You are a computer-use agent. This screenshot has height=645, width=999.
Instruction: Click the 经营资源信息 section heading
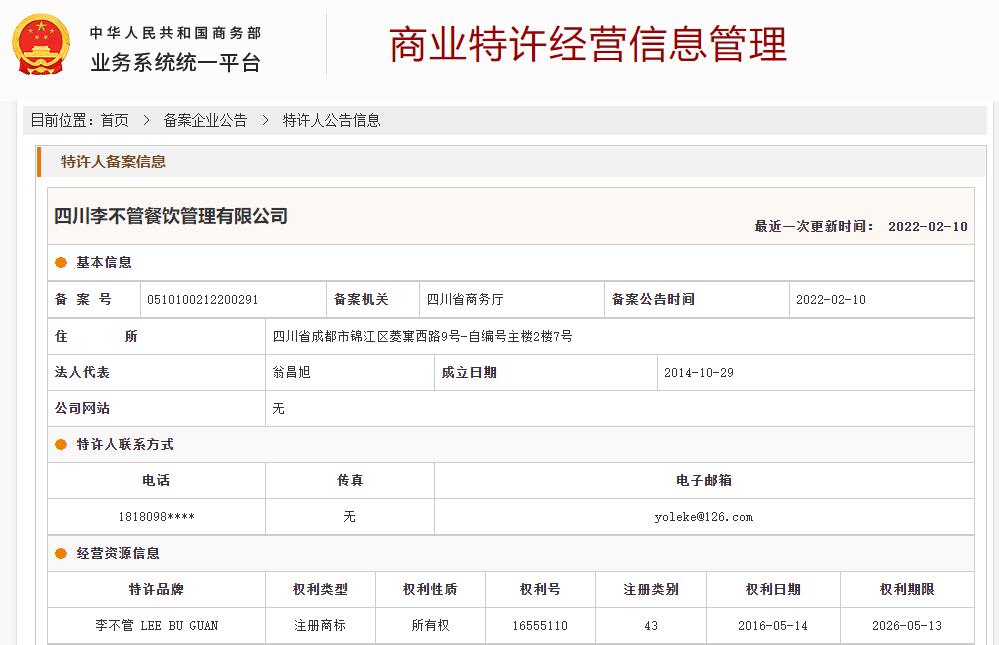(x=118, y=553)
